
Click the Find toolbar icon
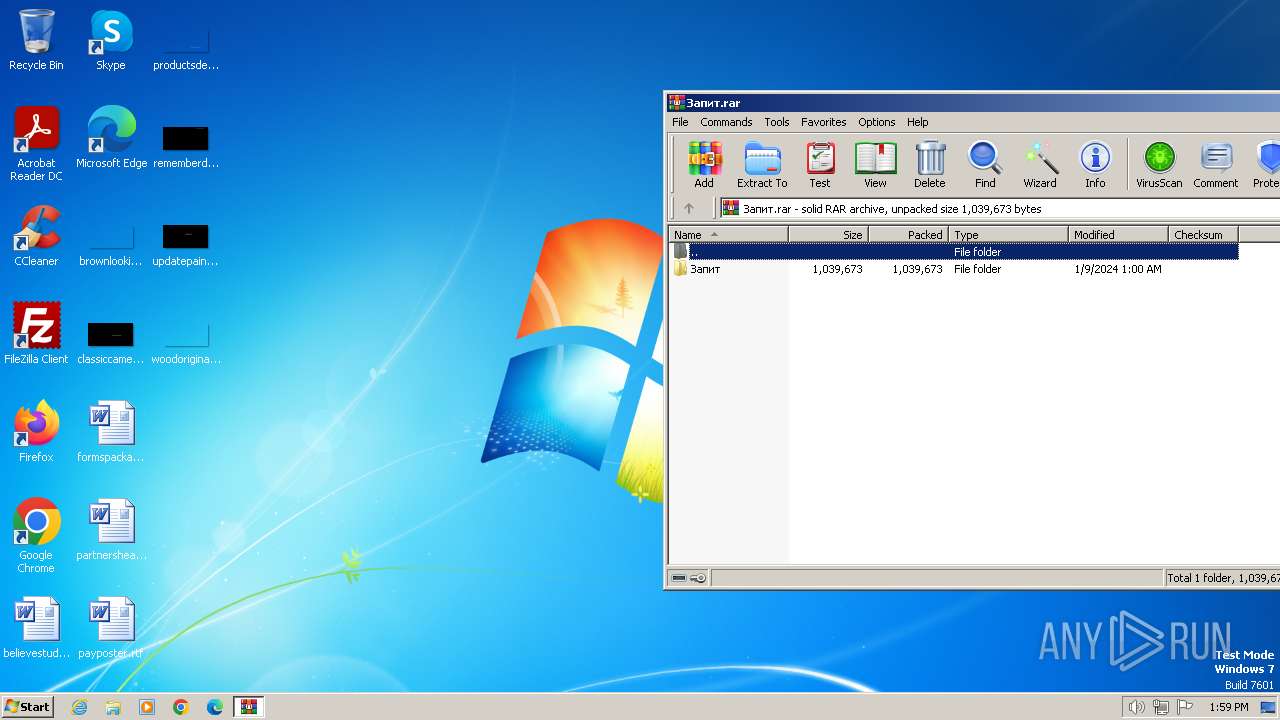click(985, 165)
